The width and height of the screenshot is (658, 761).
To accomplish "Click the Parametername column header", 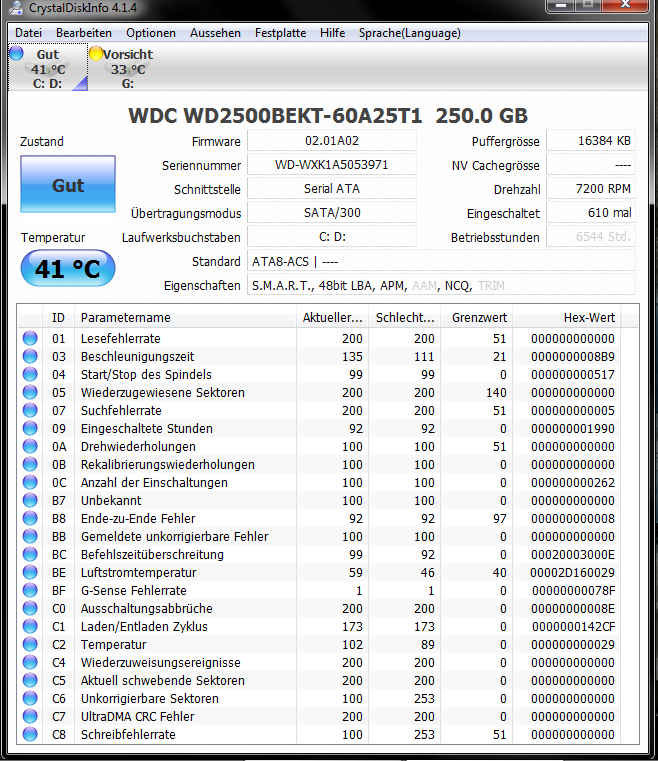I will 185,317.
